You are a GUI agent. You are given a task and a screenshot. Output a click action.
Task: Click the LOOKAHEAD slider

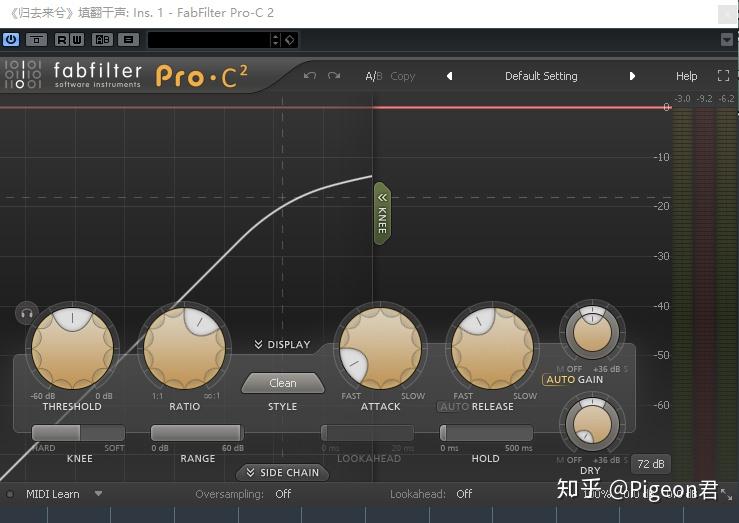coord(368,433)
